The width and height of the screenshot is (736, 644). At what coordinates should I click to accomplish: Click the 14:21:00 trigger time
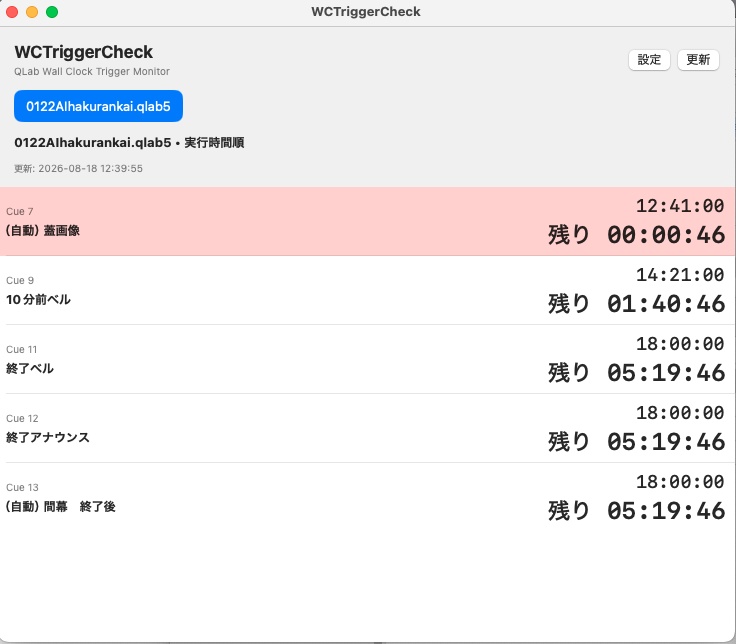pos(680,275)
